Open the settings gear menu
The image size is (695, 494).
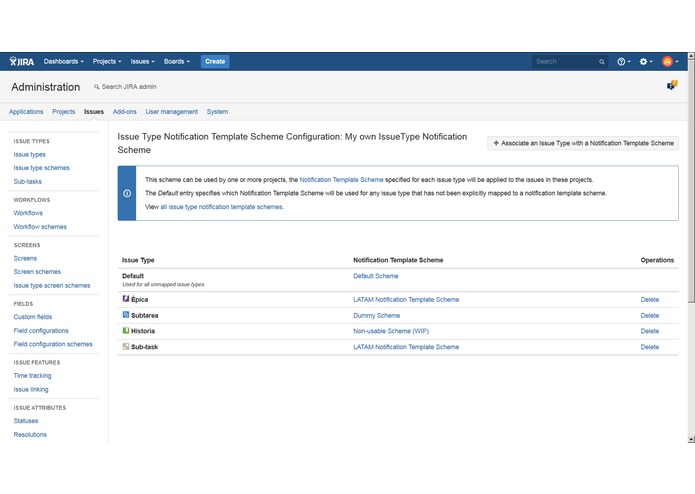(x=646, y=62)
